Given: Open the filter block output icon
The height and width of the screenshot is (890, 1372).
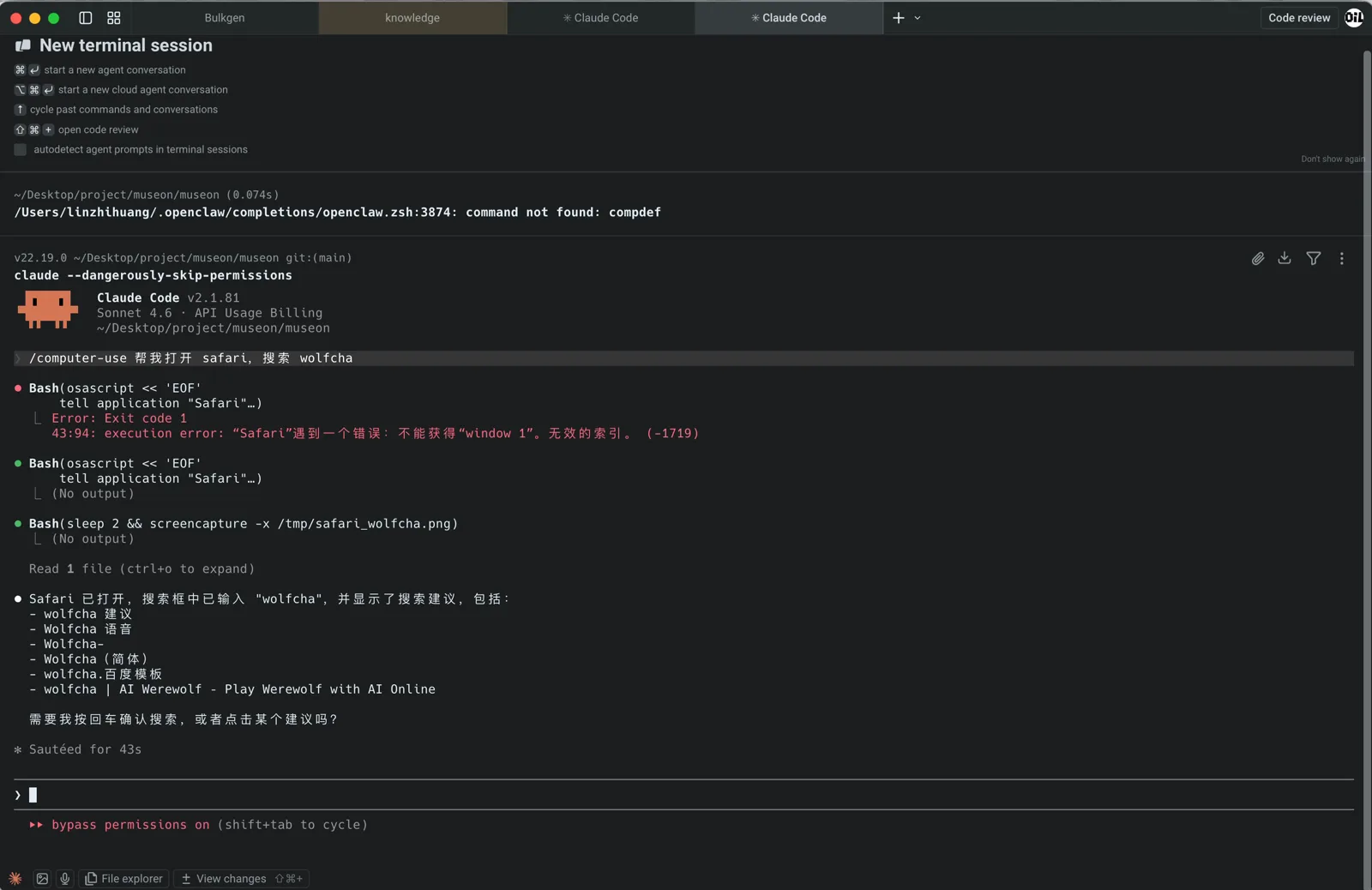Looking at the screenshot, I should click(x=1314, y=258).
